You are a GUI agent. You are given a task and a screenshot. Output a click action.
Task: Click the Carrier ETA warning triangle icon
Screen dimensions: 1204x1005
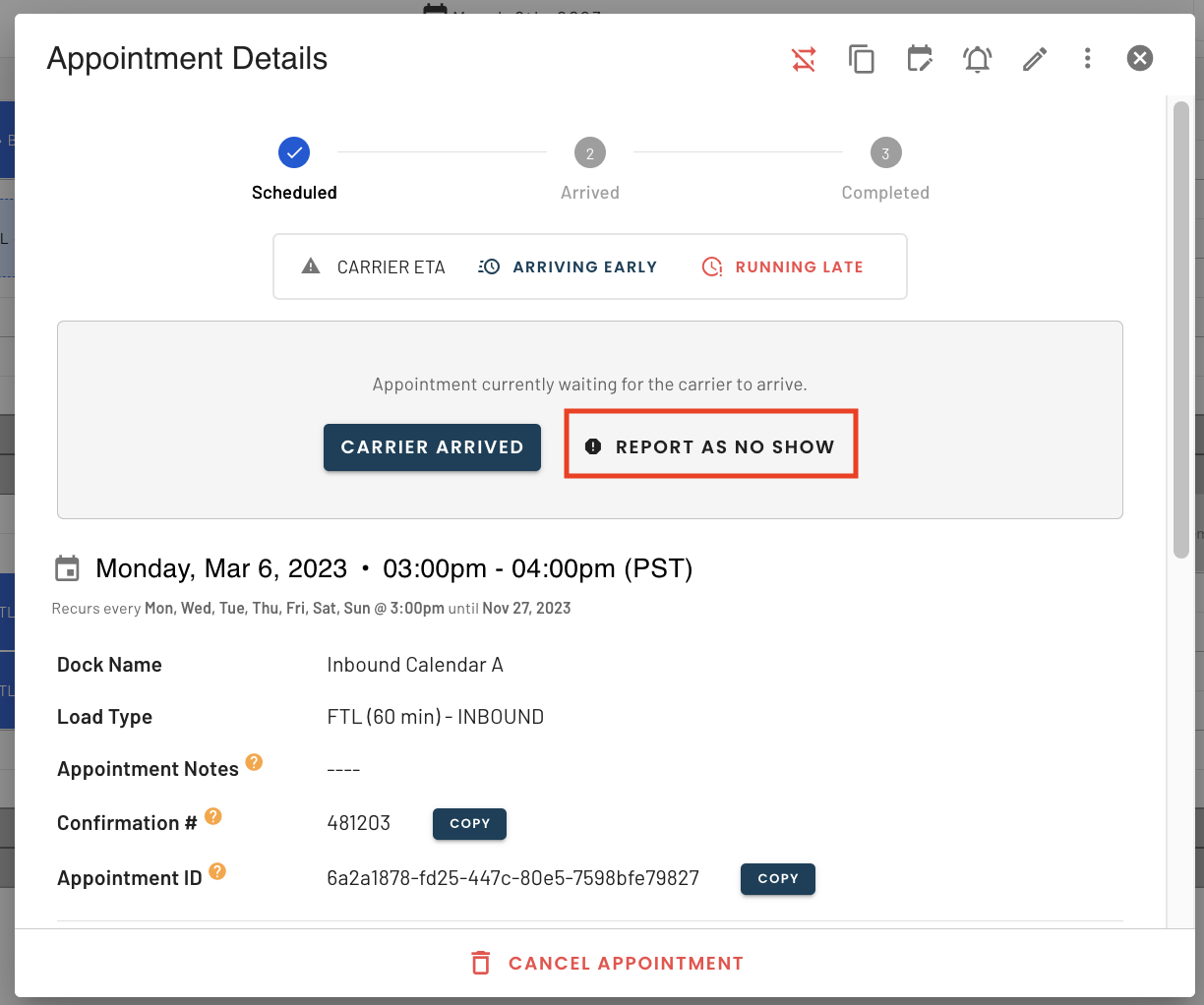pos(311,266)
